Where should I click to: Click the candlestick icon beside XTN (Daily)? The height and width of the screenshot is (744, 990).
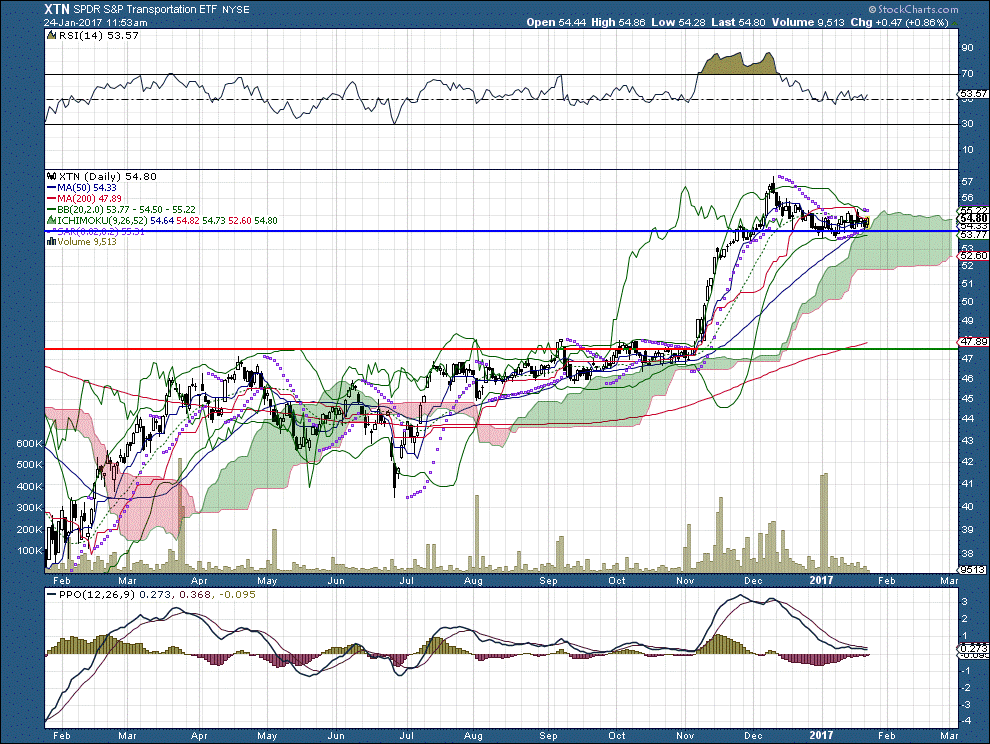[52, 176]
